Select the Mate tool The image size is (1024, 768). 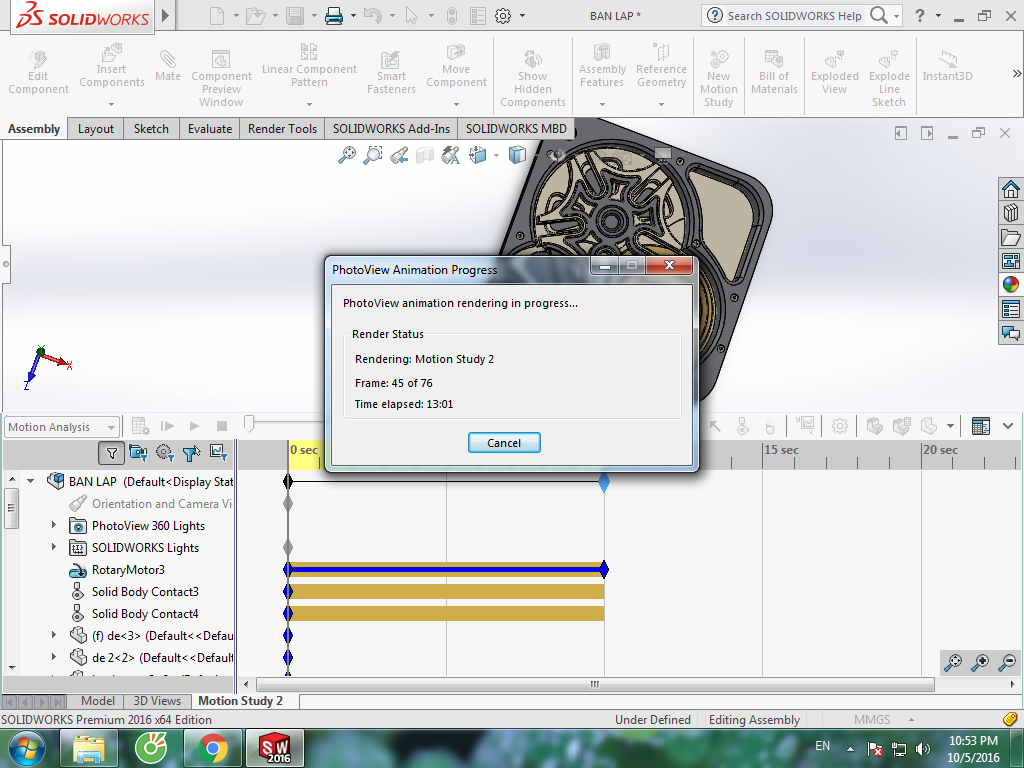(168, 66)
